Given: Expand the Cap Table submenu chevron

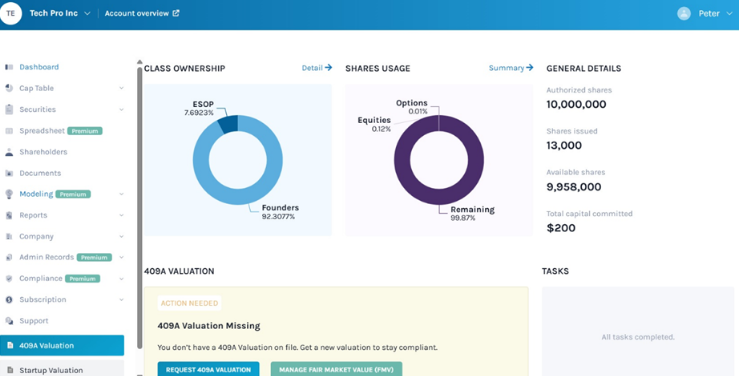Looking at the screenshot, I should (x=122, y=88).
